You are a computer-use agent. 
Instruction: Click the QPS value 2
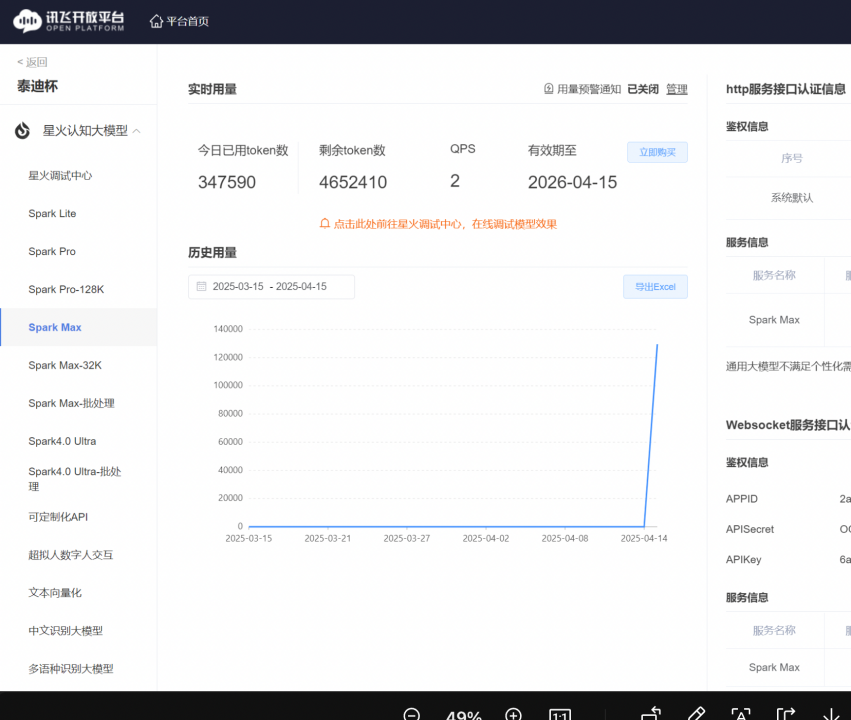point(455,181)
